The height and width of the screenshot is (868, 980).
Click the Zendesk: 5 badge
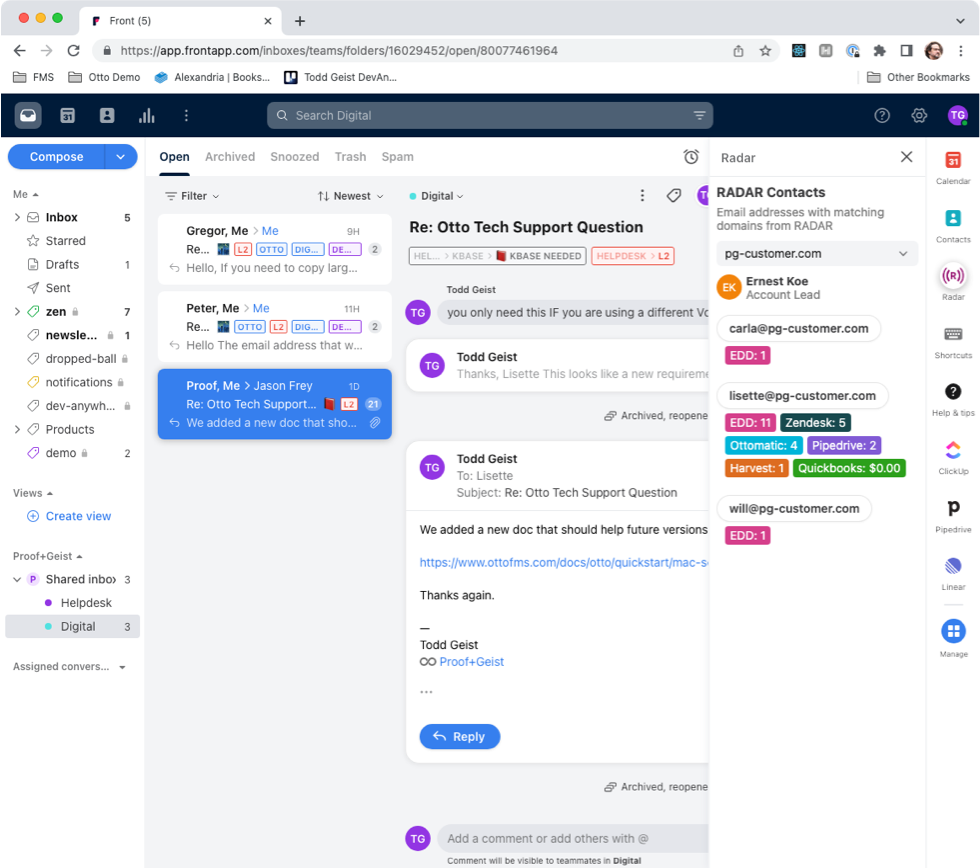(x=815, y=422)
